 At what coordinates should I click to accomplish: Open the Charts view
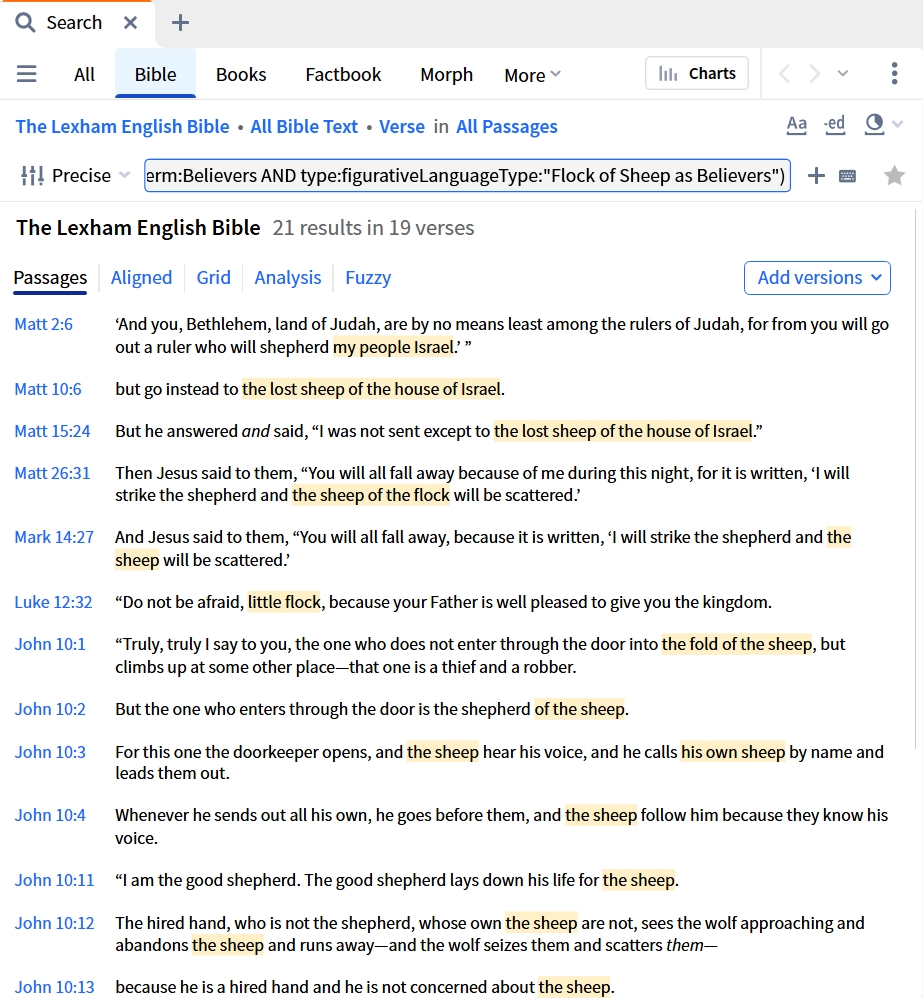(x=697, y=73)
